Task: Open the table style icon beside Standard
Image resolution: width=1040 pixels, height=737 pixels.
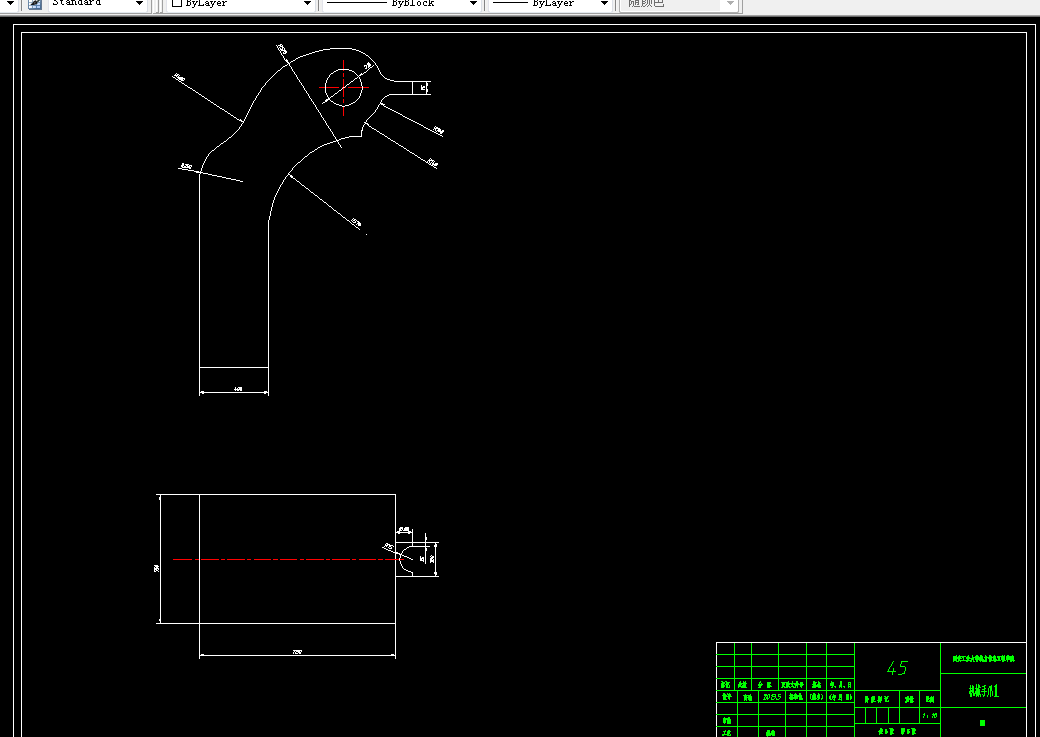Action: [x=34, y=4]
